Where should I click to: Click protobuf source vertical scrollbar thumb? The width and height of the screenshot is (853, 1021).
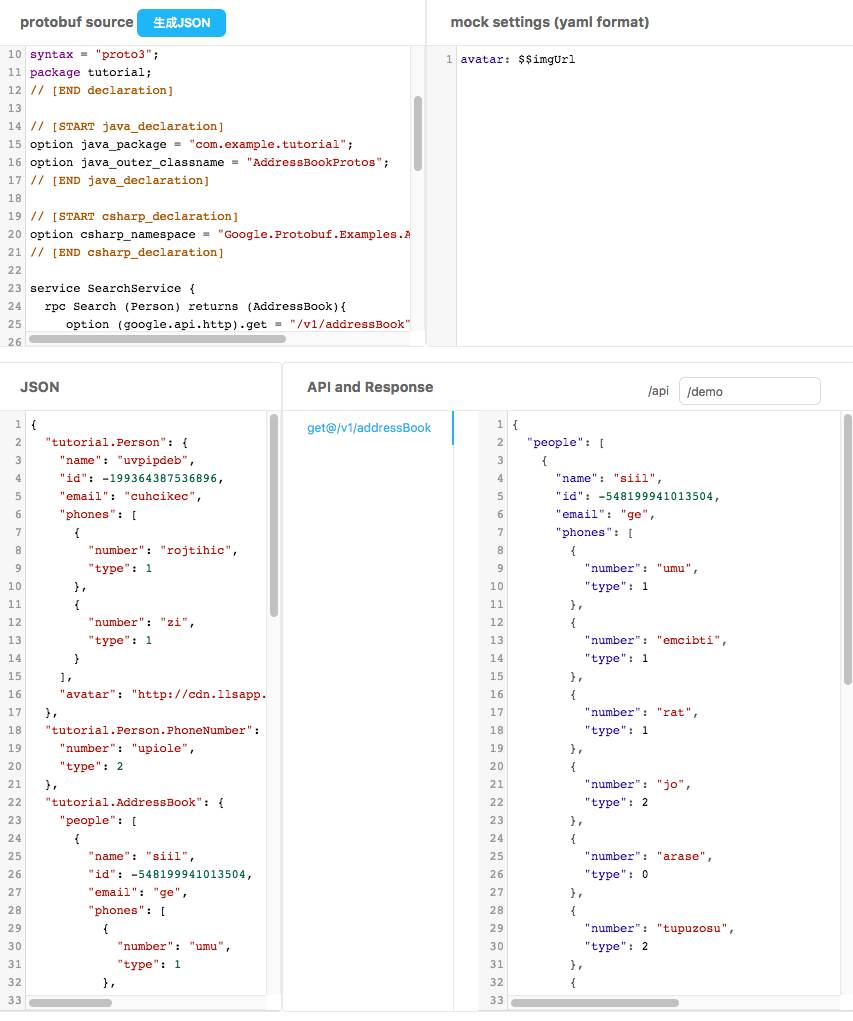(x=418, y=133)
